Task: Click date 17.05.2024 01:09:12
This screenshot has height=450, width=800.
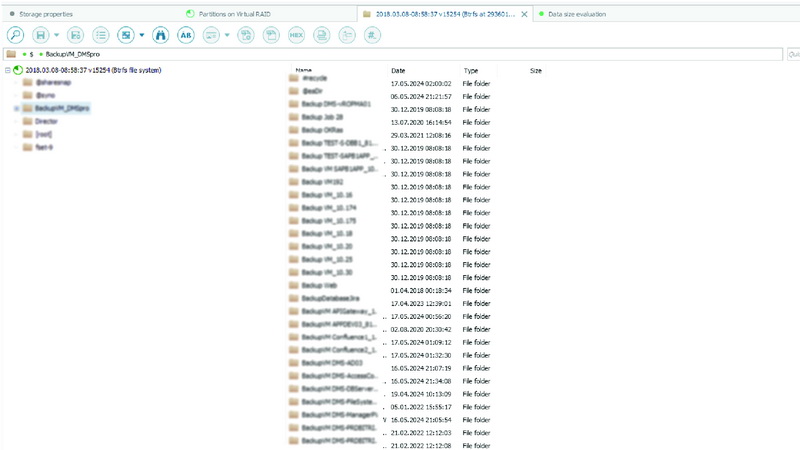Action: (421, 342)
